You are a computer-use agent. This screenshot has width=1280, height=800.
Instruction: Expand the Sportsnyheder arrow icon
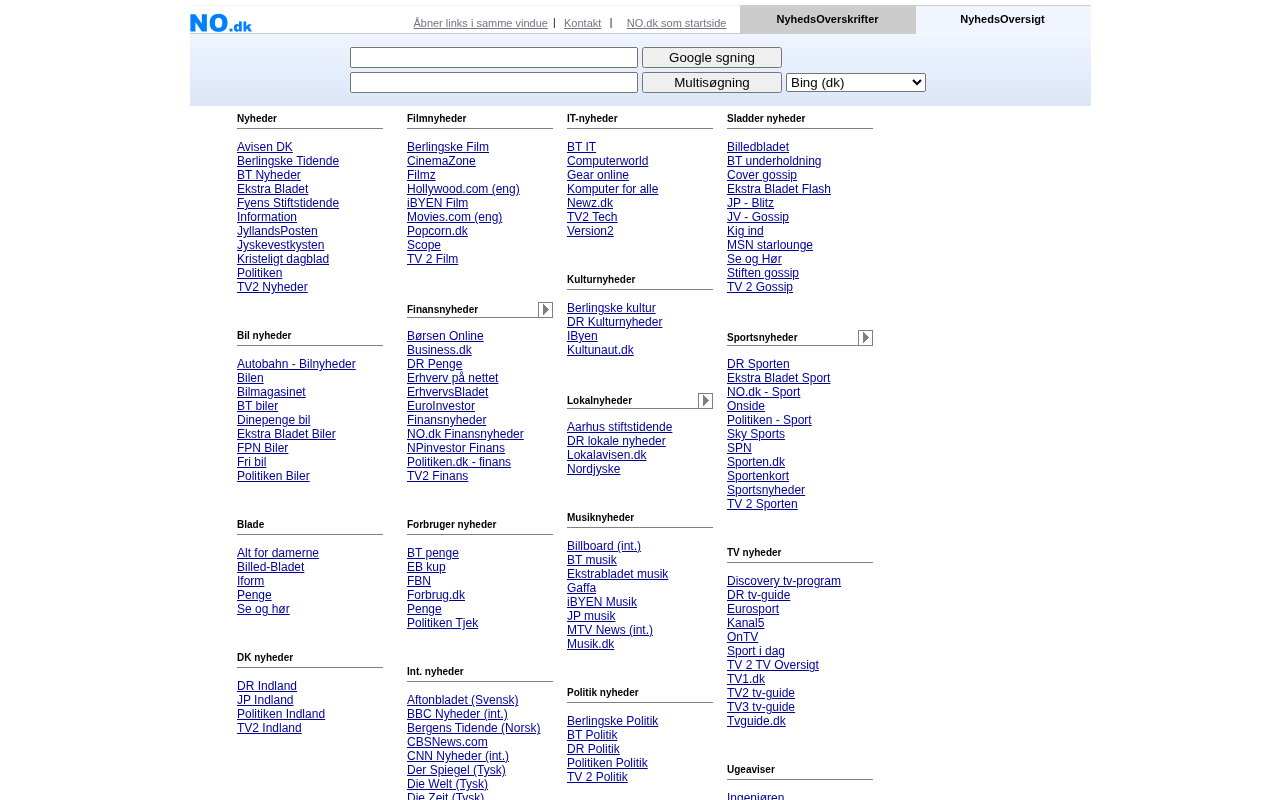(x=865, y=338)
